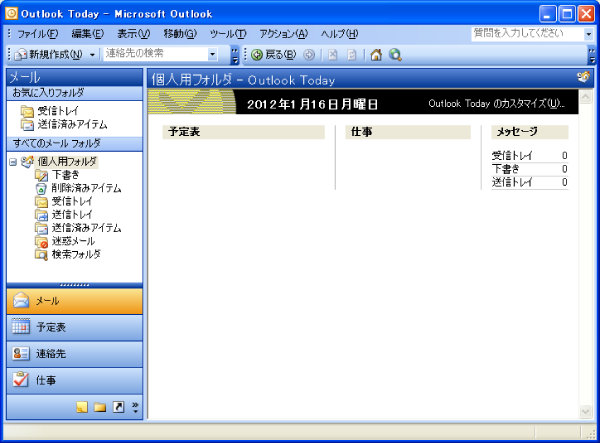This screenshot has width=600, height=443.
Task: Open the ツール(T) menu
Action: pos(228,34)
